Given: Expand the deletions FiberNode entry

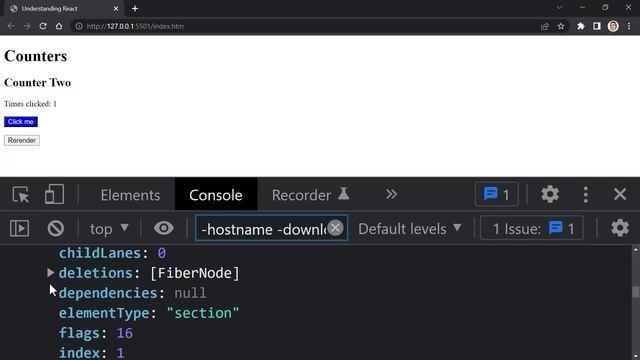Looking at the screenshot, I should pyautogui.click(x=51, y=273).
